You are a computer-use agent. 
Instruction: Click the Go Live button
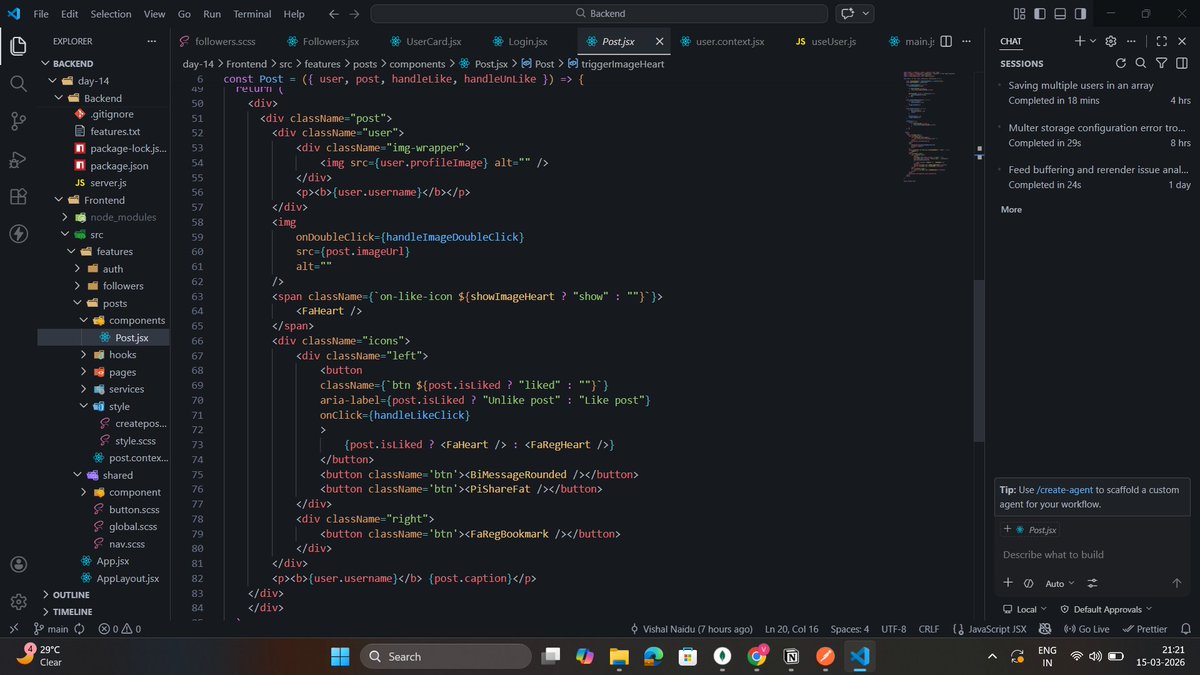tap(1087, 629)
